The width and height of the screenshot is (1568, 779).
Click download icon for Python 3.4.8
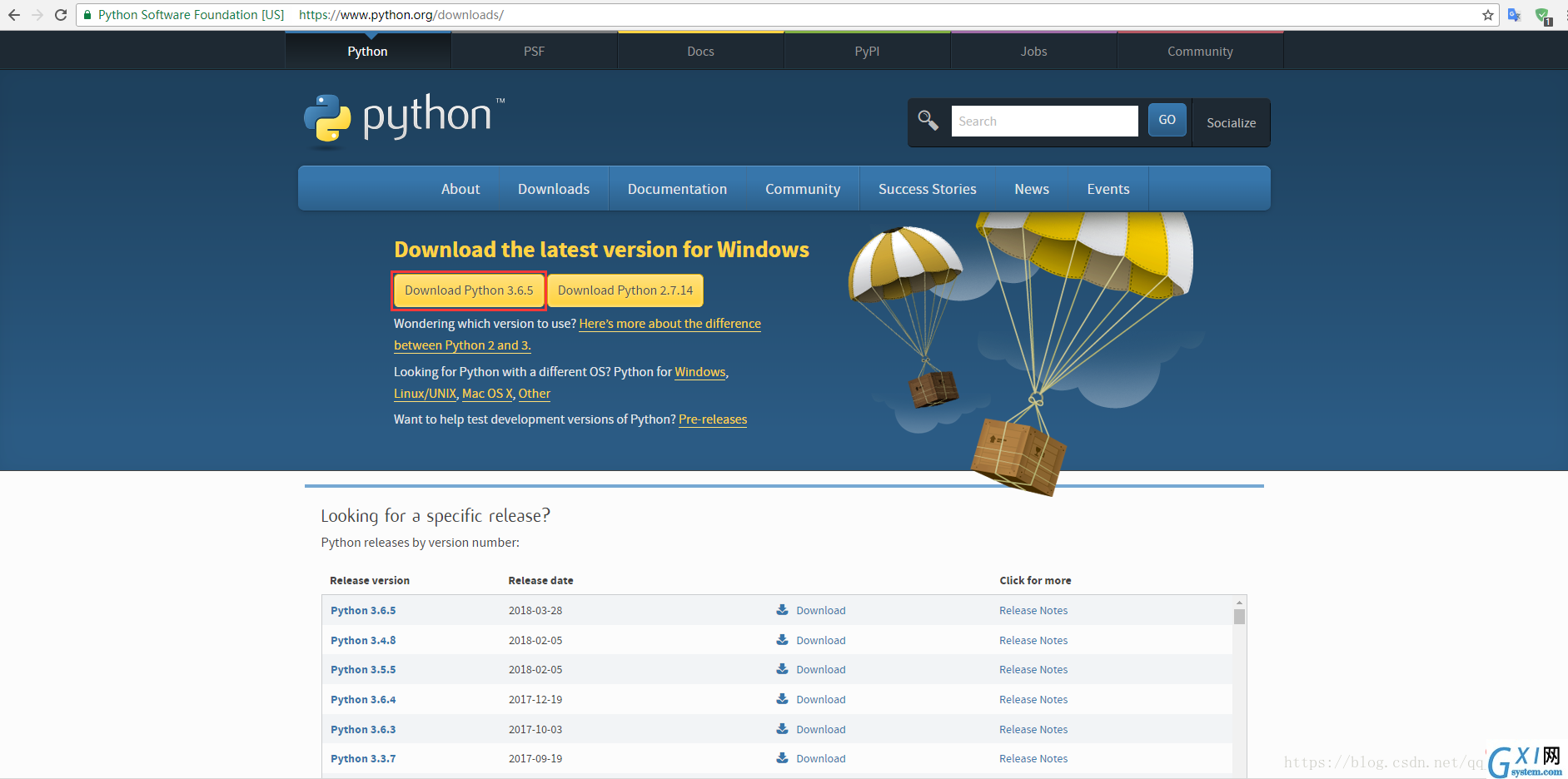[782, 639]
